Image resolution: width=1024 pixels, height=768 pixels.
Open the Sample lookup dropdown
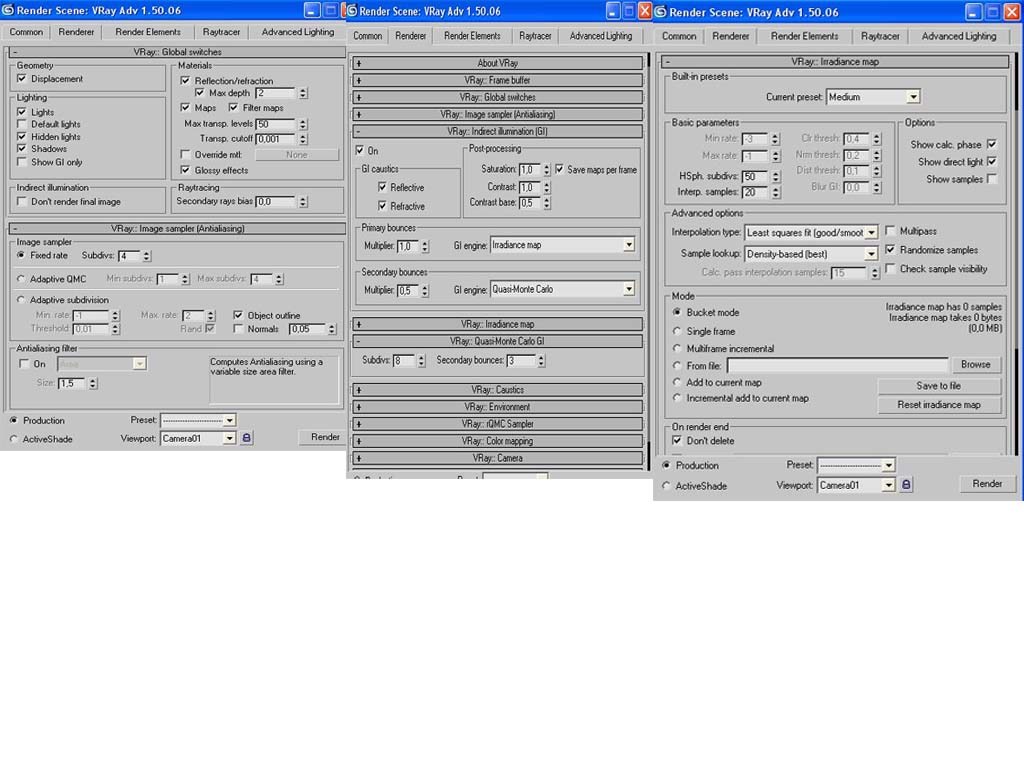point(871,253)
